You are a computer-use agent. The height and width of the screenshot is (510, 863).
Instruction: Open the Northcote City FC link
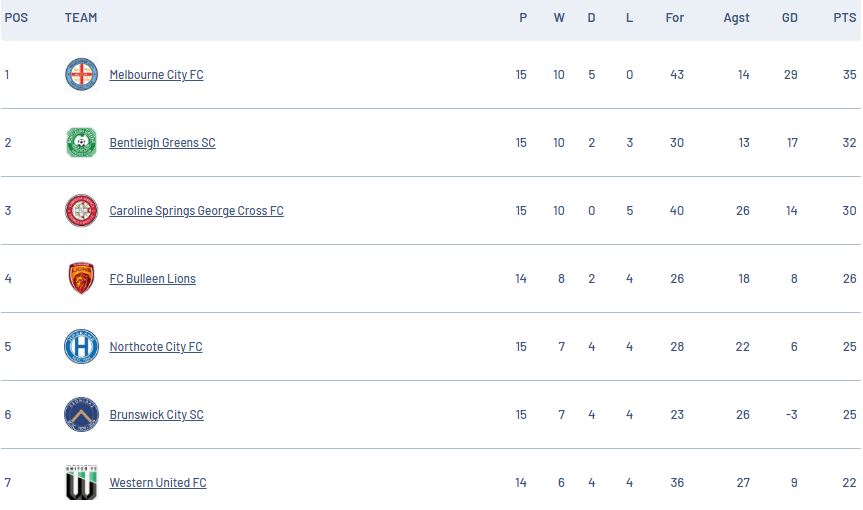pyautogui.click(x=156, y=347)
